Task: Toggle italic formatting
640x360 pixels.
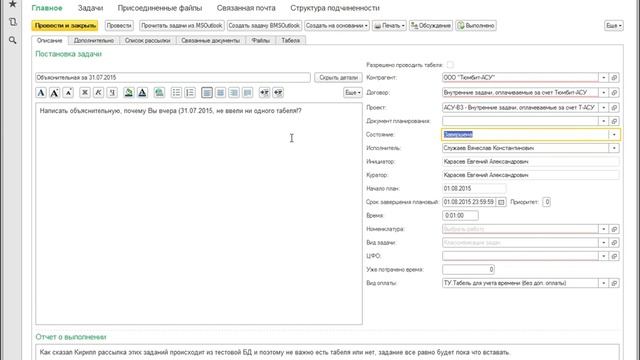Action: pos(98,93)
